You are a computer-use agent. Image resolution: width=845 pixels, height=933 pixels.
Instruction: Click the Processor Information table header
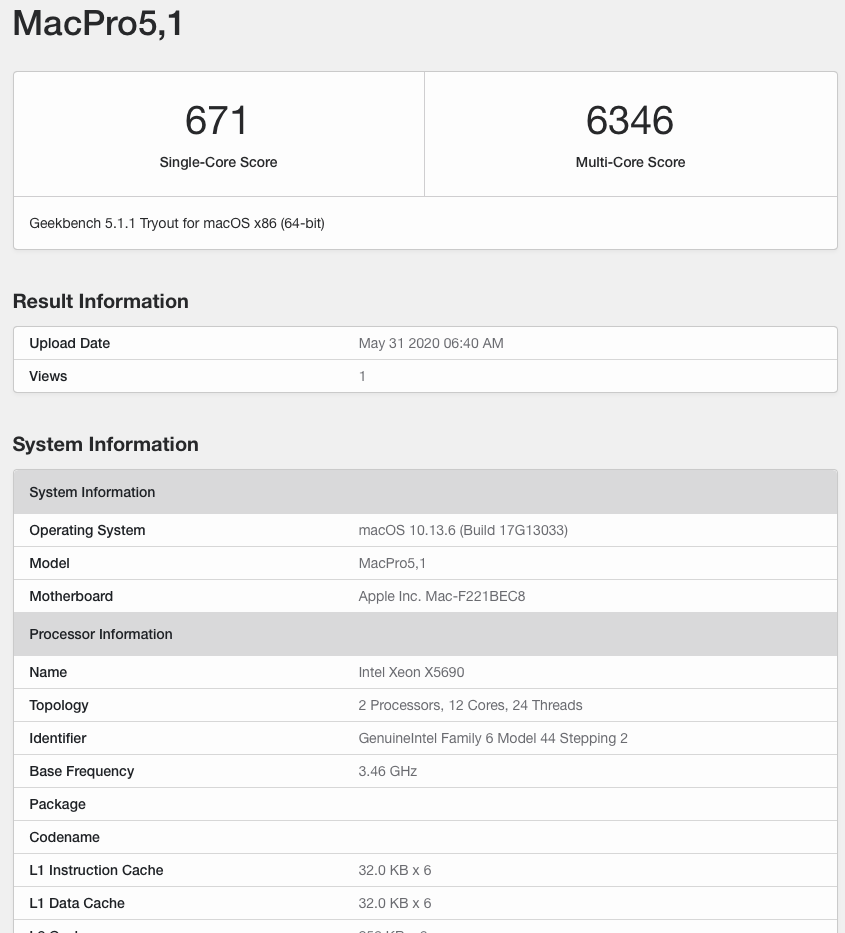click(425, 634)
